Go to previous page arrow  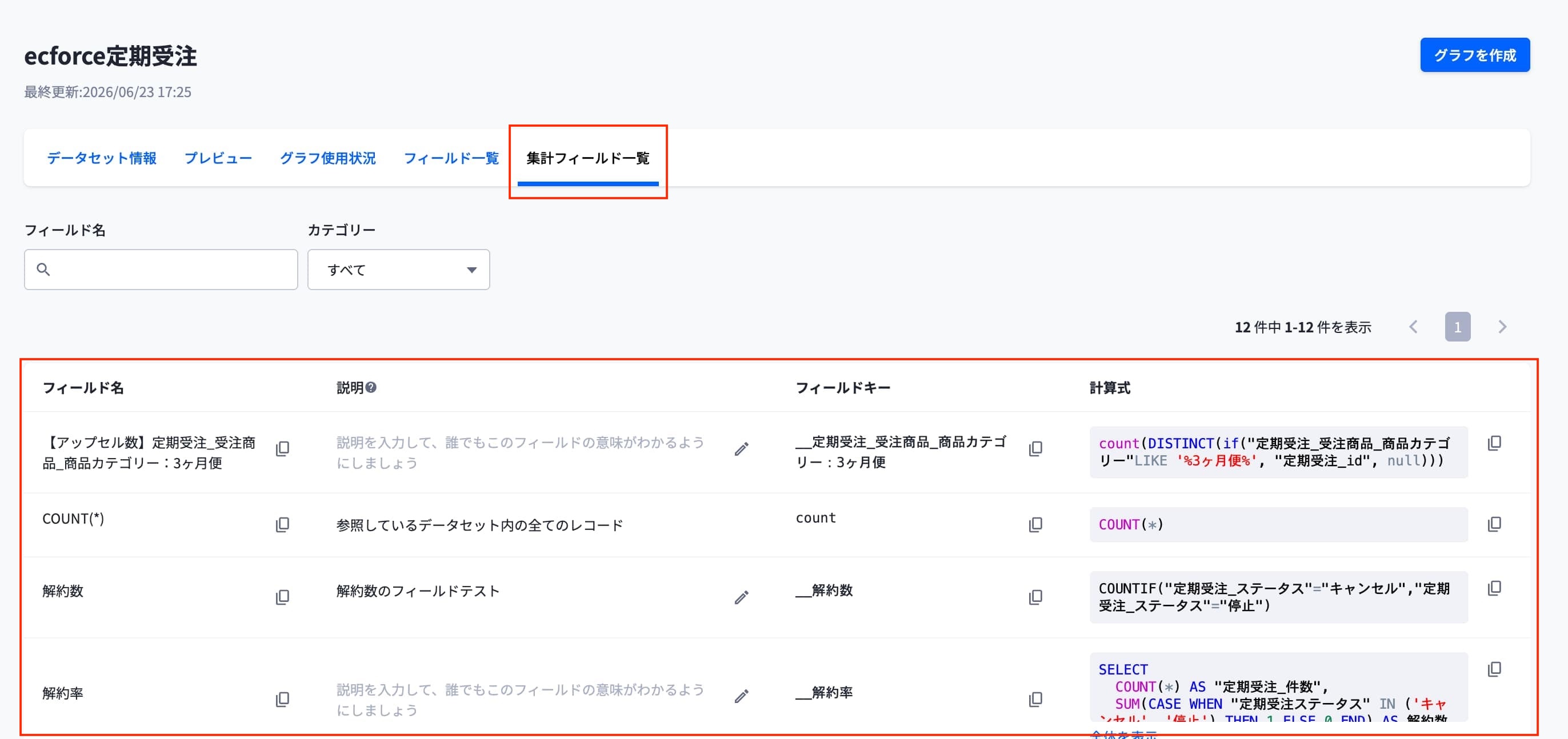(1413, 327)
